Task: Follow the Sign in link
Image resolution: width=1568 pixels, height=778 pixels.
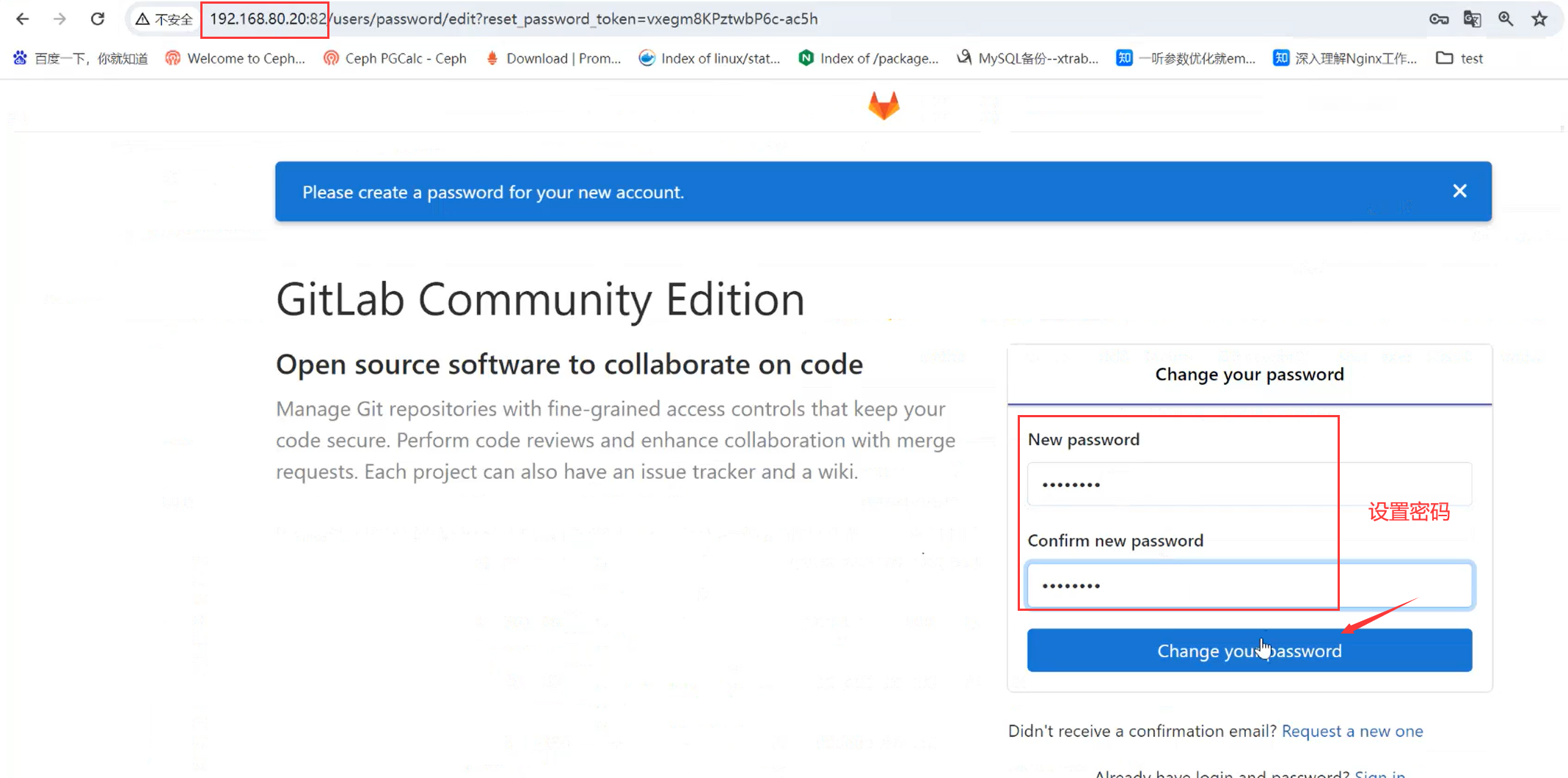Action: [1379, 773]
